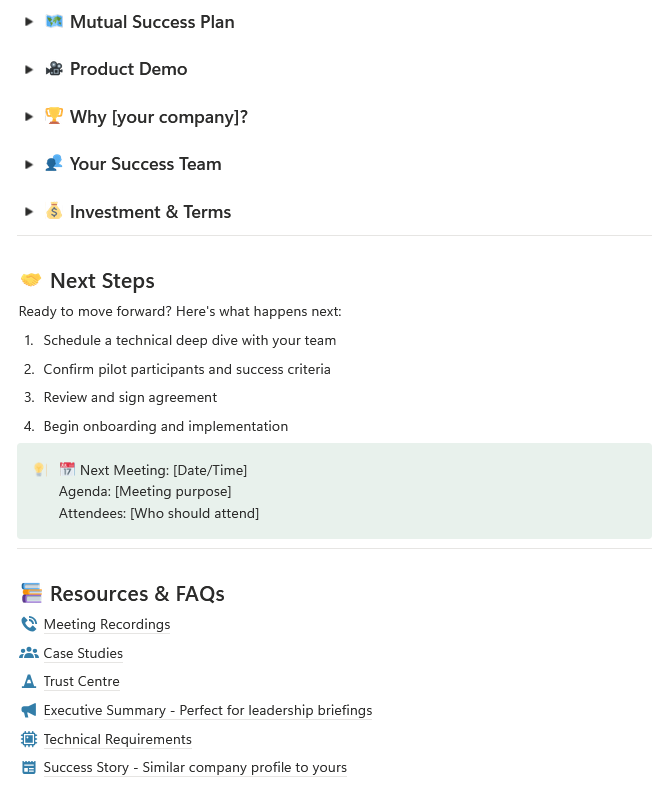Click the megaphone icon beside Executive Summary
The image size is (667, 790).
29,710
